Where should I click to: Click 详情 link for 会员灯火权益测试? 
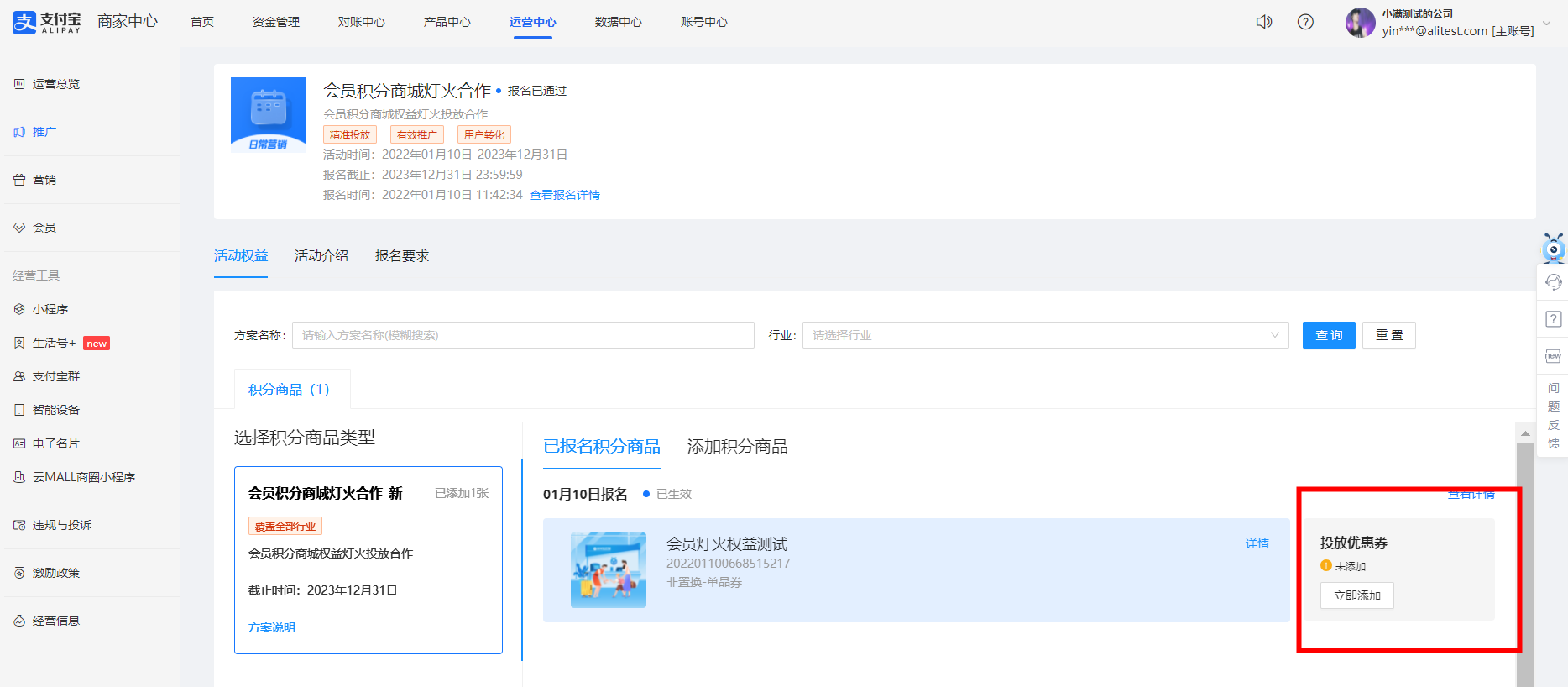pos(1257,543)
